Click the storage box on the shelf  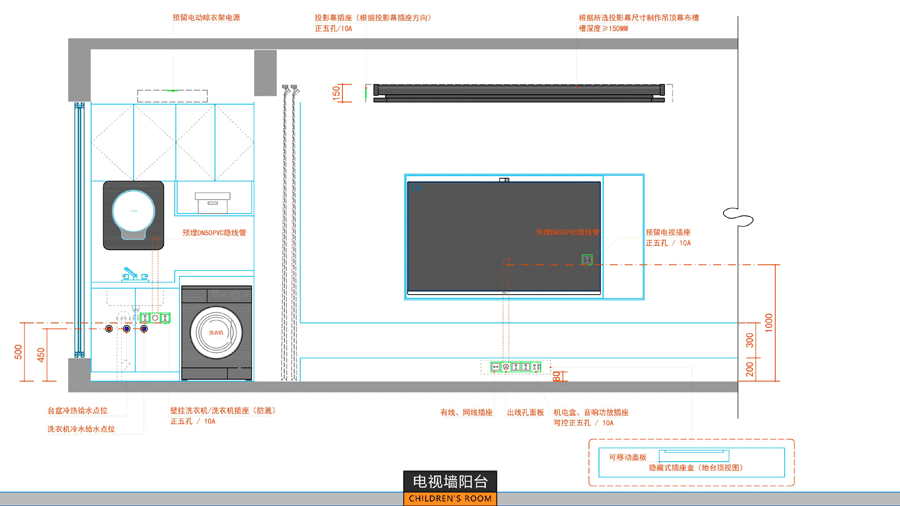[212, 201]
